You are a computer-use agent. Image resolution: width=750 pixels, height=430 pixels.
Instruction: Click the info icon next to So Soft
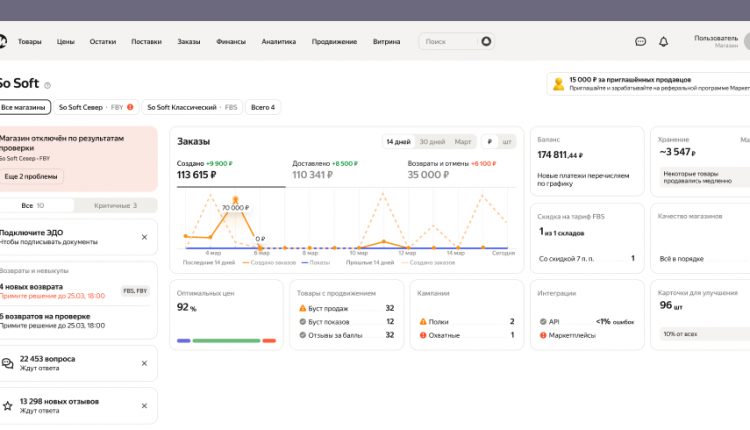(x=47, y=85)
